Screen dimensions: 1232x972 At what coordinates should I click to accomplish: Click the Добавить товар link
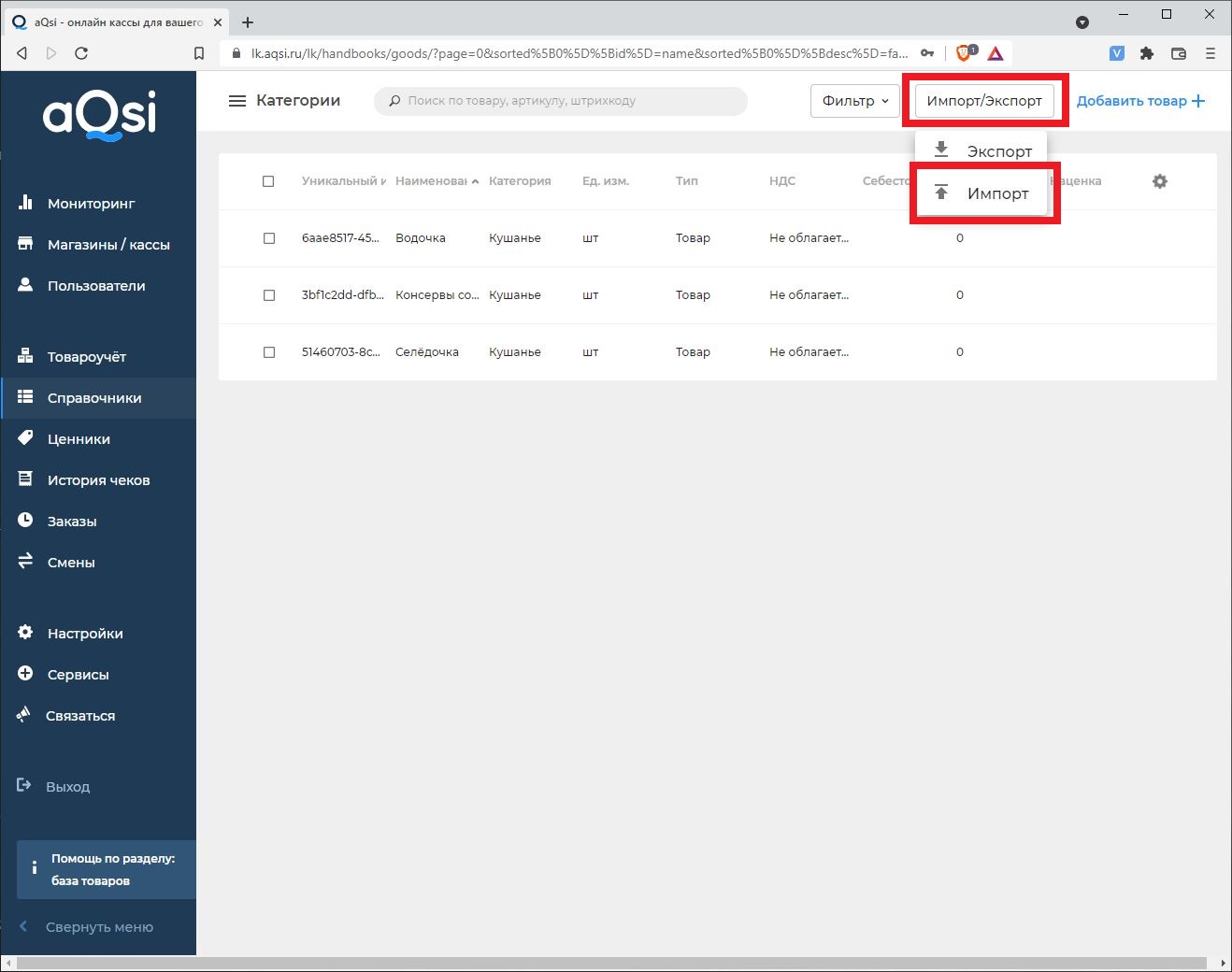pyautogui.click(x=1140, y=101)
